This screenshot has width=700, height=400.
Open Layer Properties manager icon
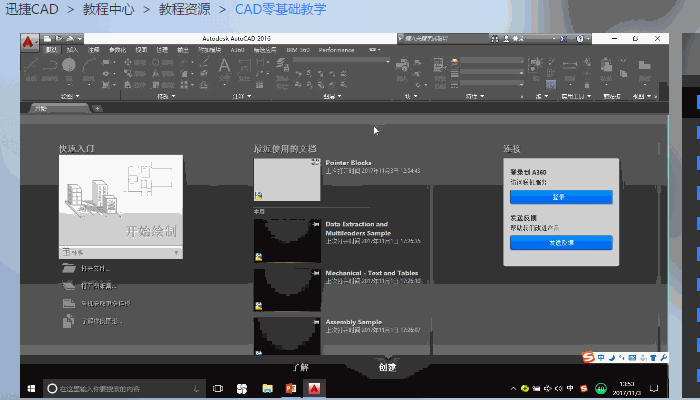pos(282,66)
